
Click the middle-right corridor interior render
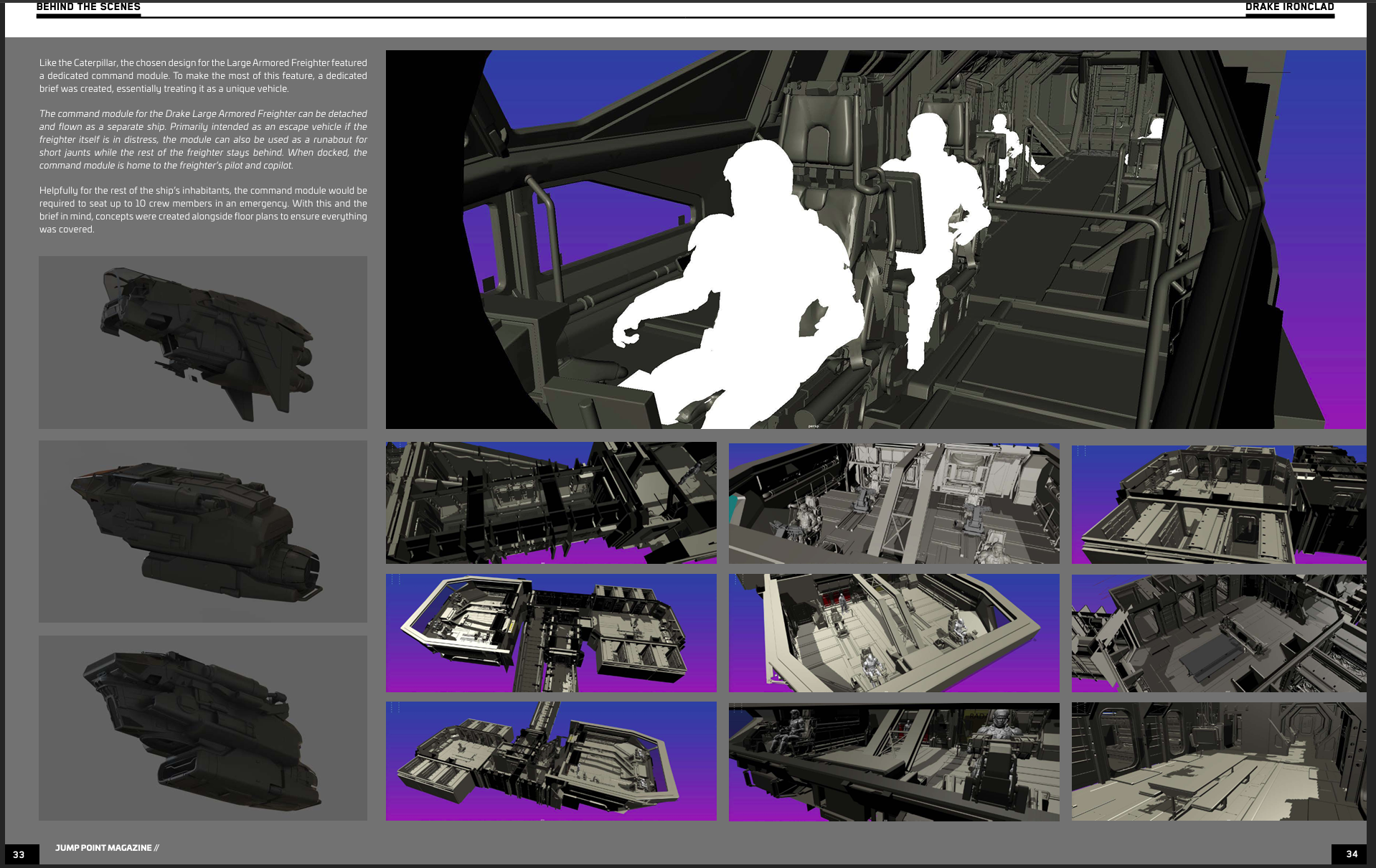tap(1218, 632)
